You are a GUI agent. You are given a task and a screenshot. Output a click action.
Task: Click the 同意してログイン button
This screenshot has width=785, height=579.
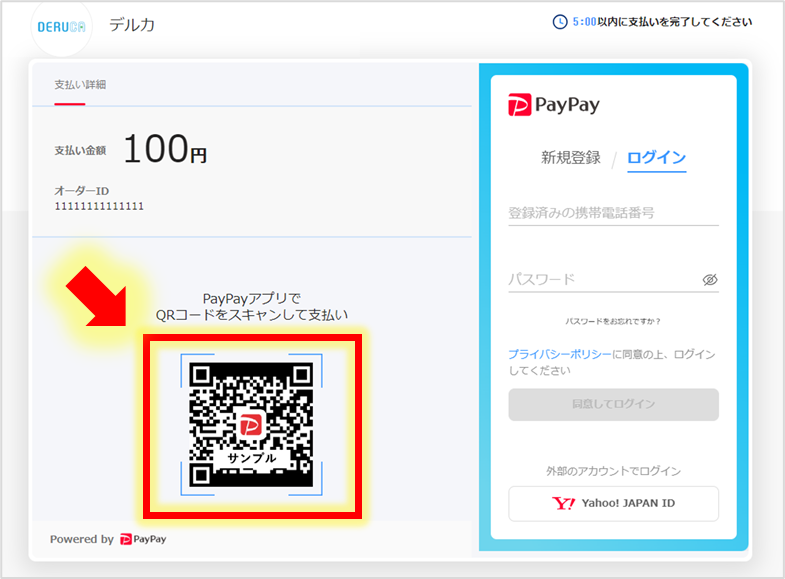[x=613, y=404]
